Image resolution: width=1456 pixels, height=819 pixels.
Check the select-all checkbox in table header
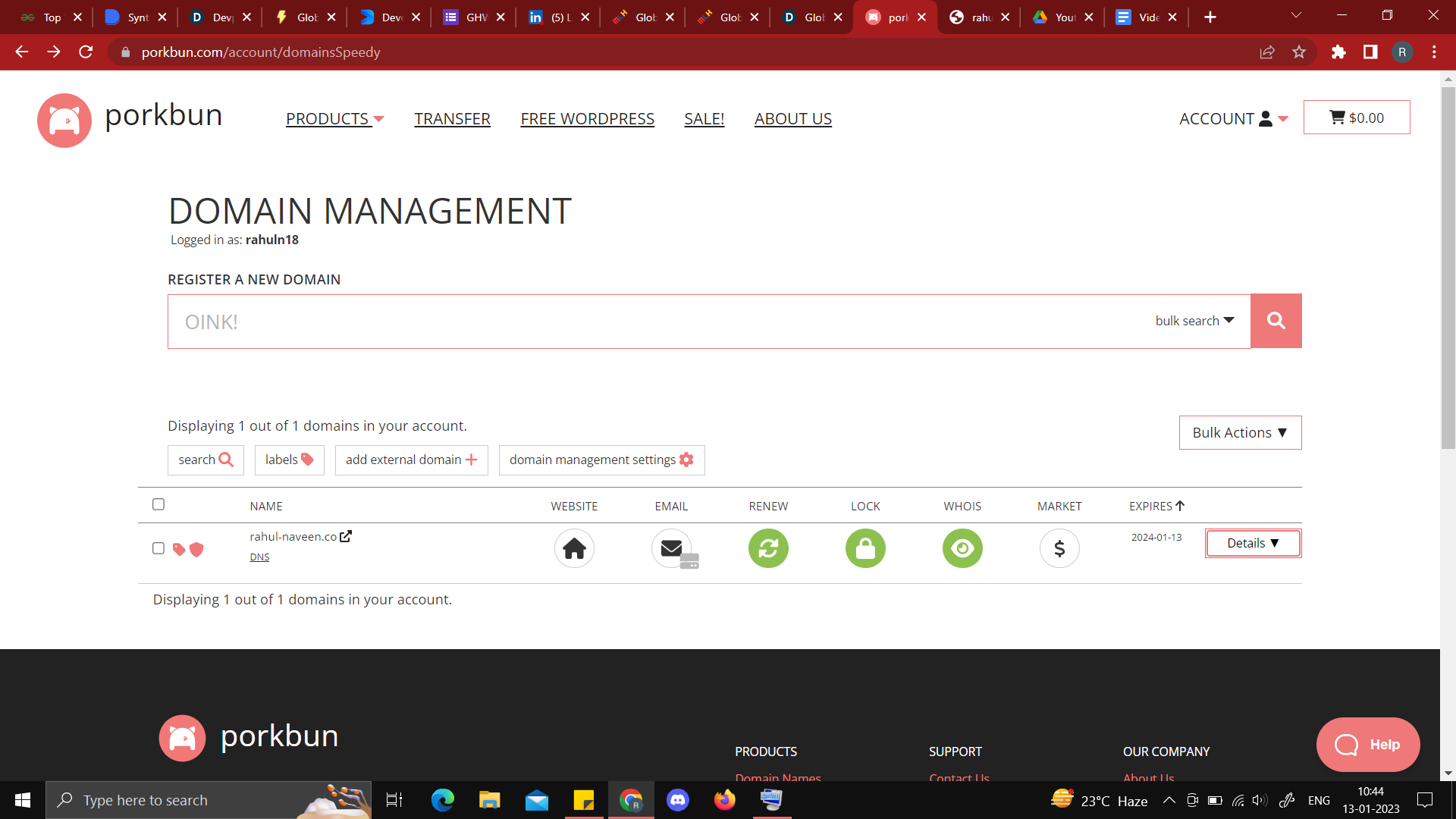158,504
